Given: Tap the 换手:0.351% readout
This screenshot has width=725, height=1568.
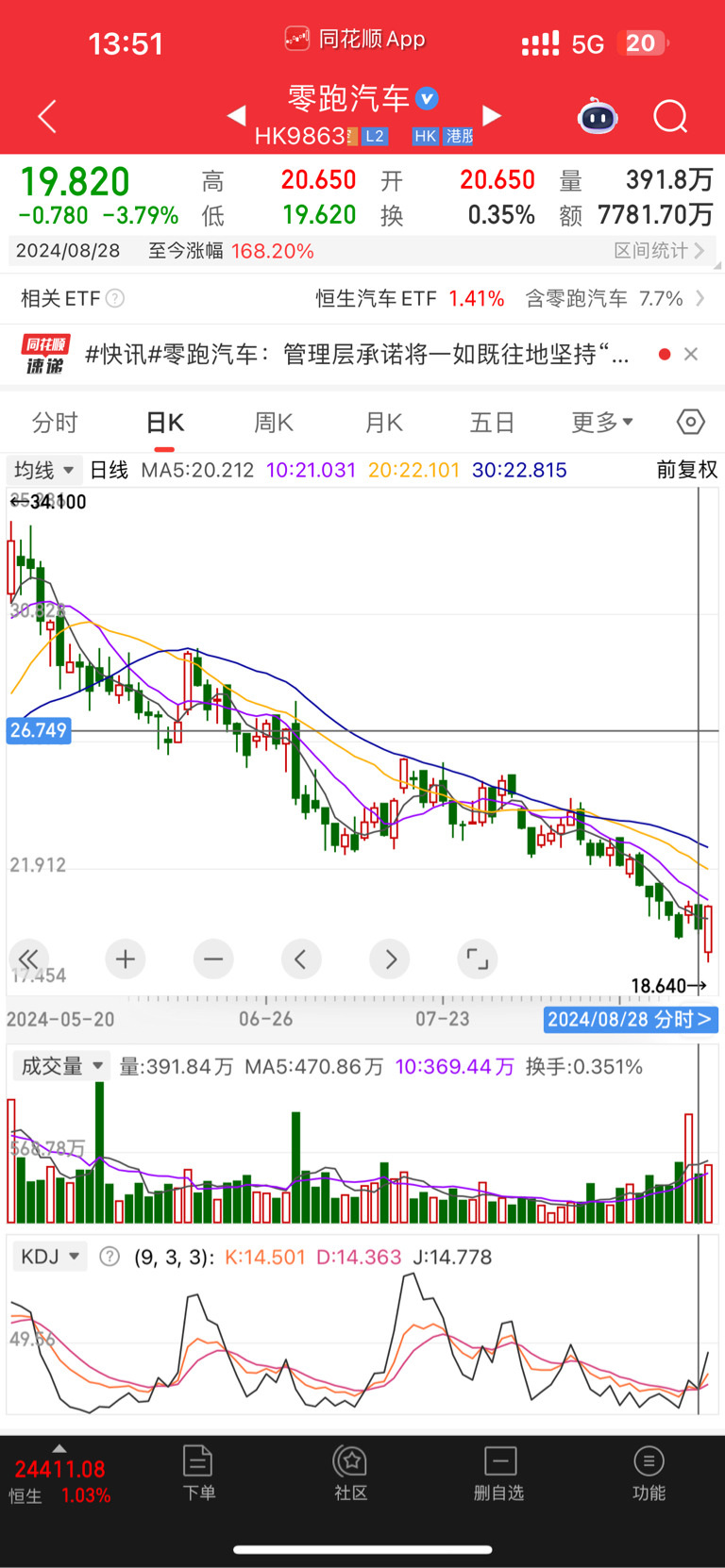Looking at the screenshot, I should 584,1066.
